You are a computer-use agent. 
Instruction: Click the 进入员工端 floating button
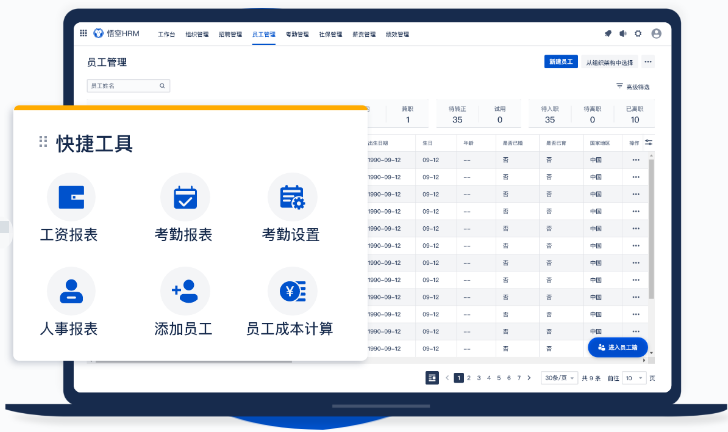(617, 347)
